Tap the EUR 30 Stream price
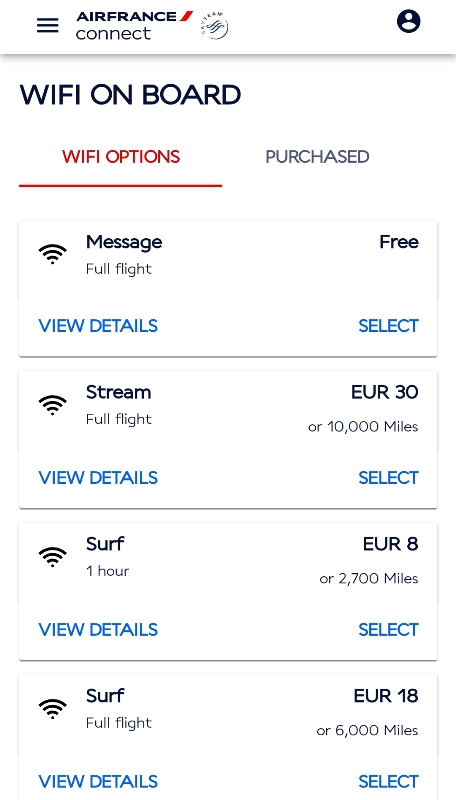The image size is (456, 800). point(385,392)
